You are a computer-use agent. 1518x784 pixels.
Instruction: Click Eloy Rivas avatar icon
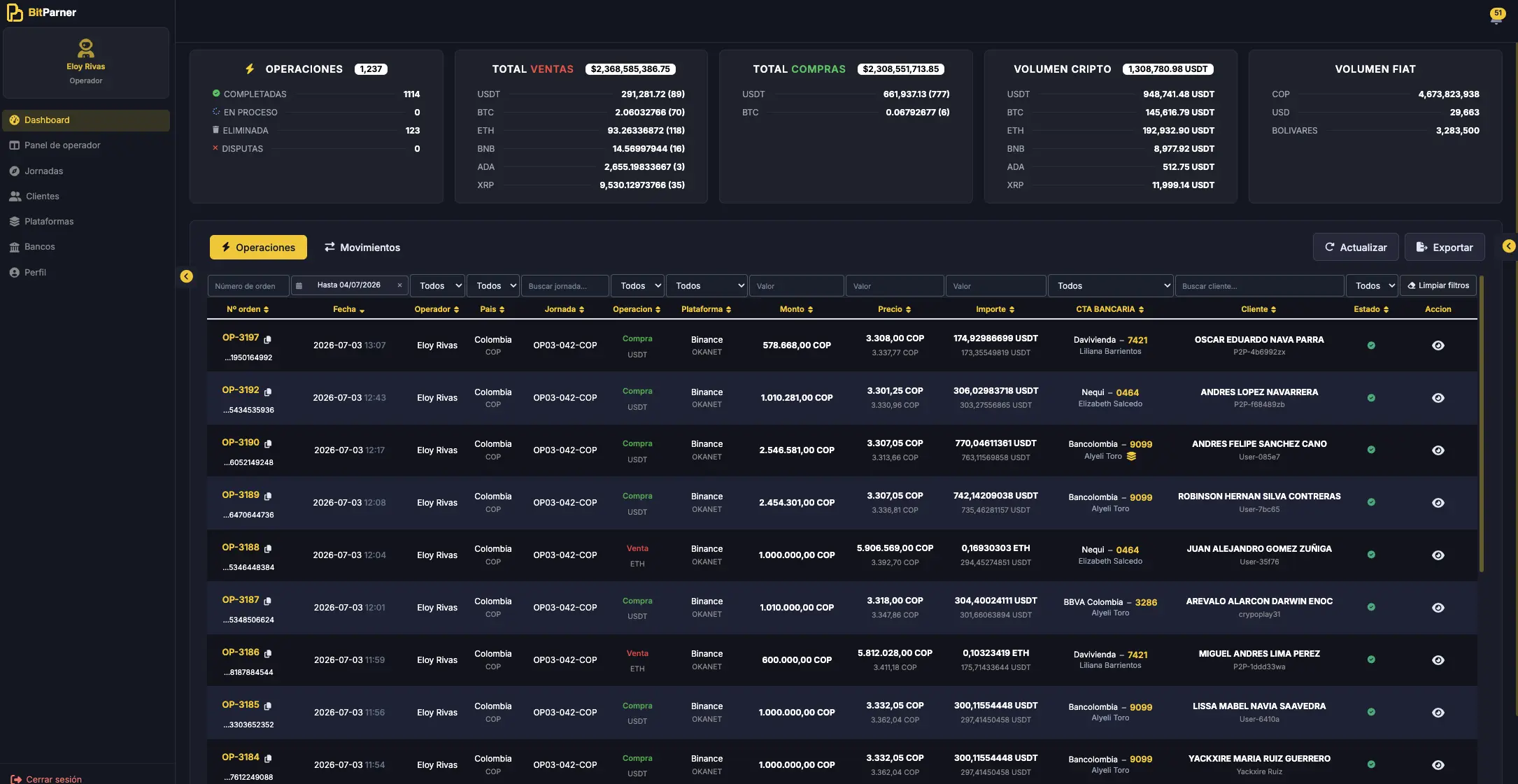[85, 48]
